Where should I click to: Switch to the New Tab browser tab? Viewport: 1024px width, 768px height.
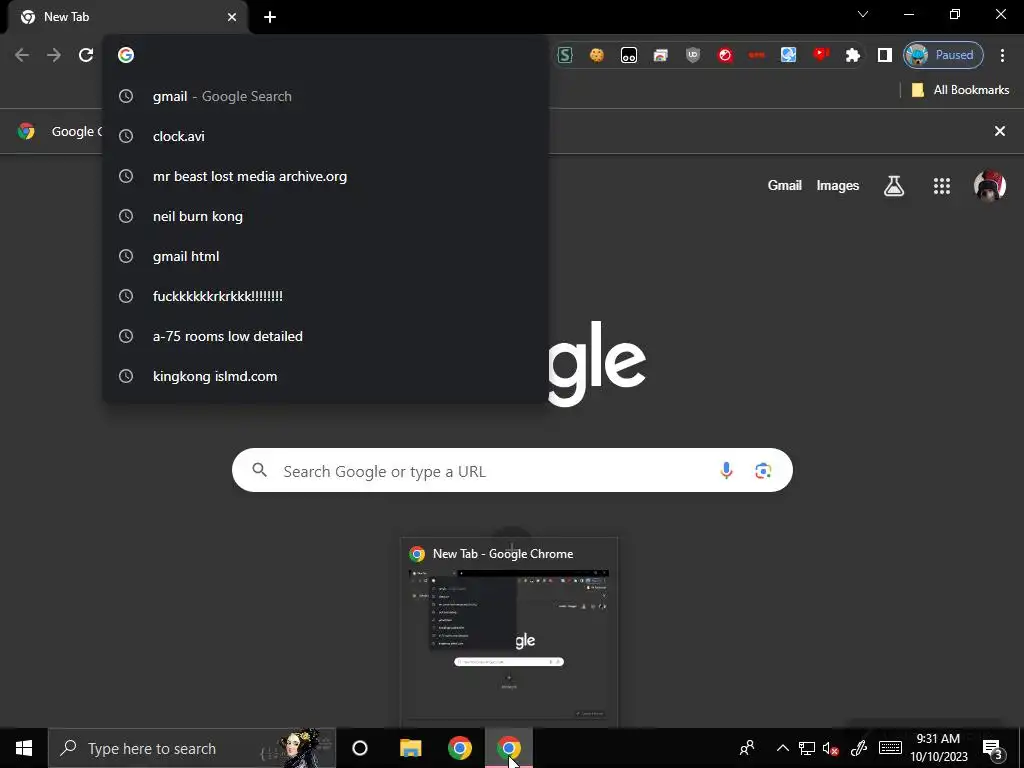[127, 17]
